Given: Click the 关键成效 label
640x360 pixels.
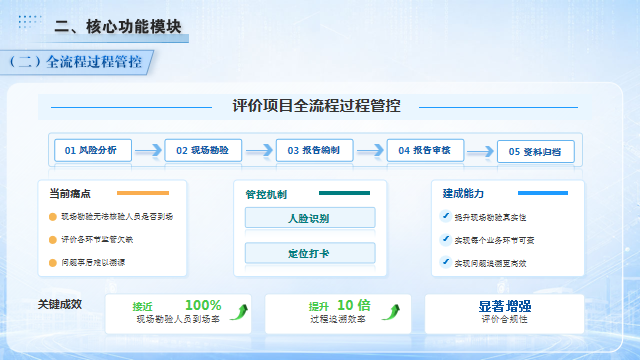Looking at the screenshot, I should 60,304.
